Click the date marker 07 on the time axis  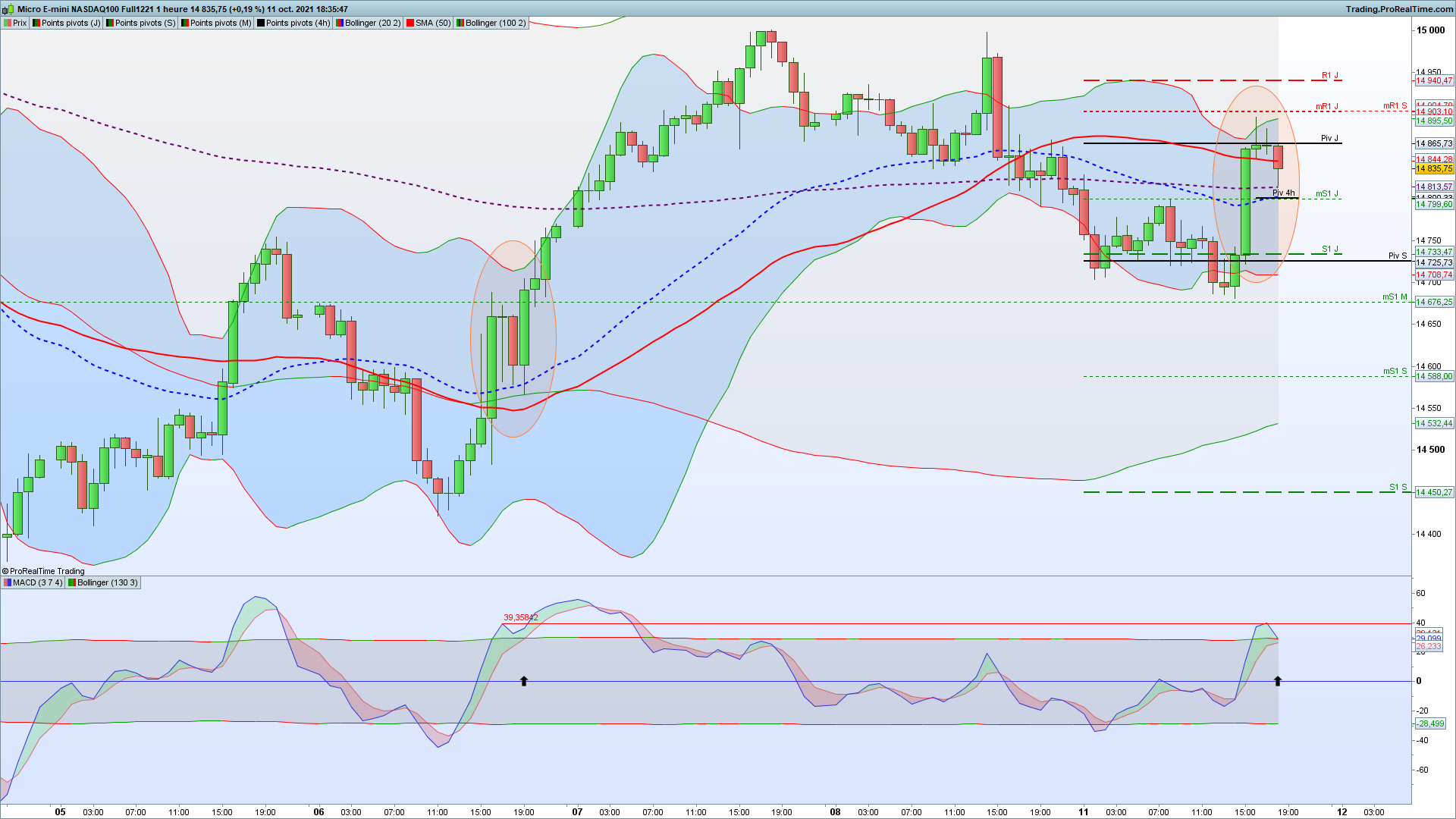click(x=577, y=811)
